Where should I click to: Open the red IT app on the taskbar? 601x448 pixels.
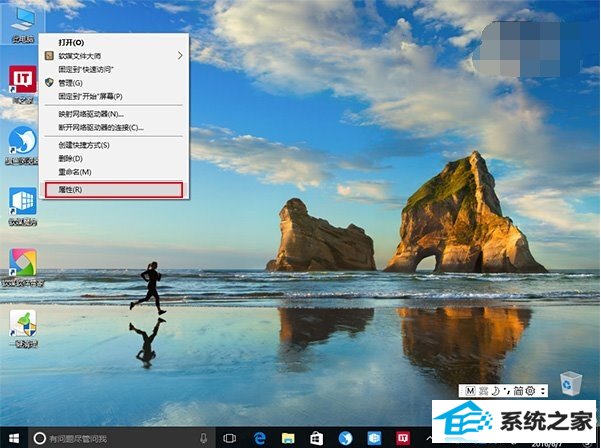403,438
